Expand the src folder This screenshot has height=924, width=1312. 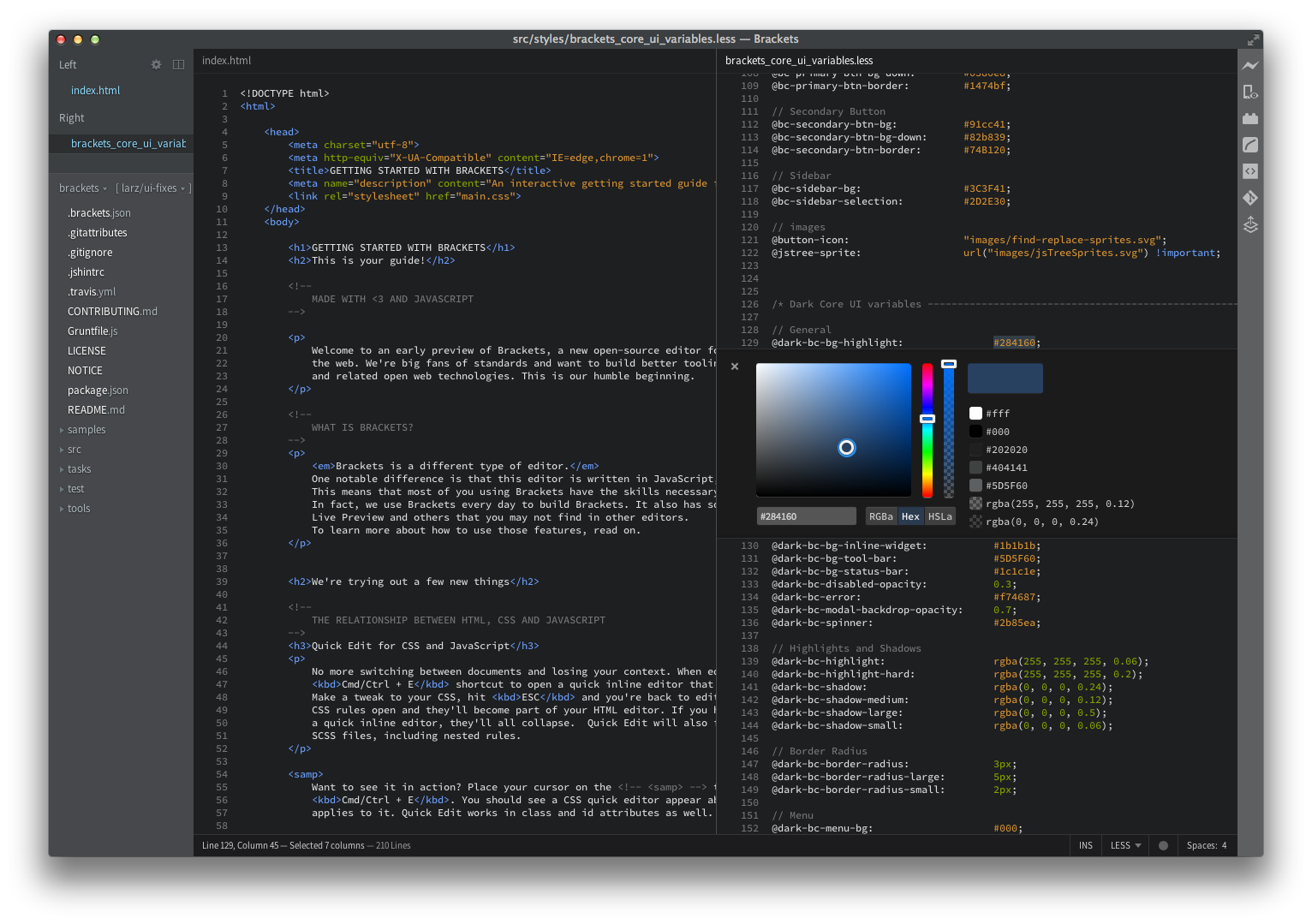click(x=74, y=449)
